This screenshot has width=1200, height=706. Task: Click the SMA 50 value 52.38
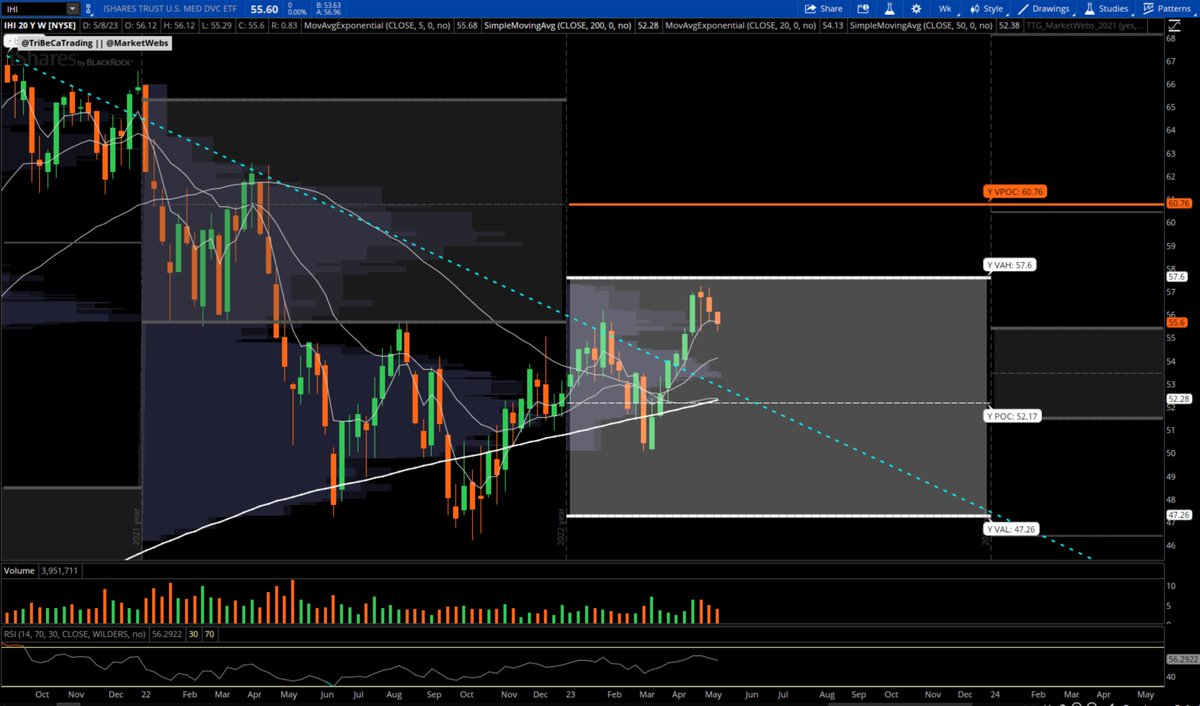point(1008,26)
